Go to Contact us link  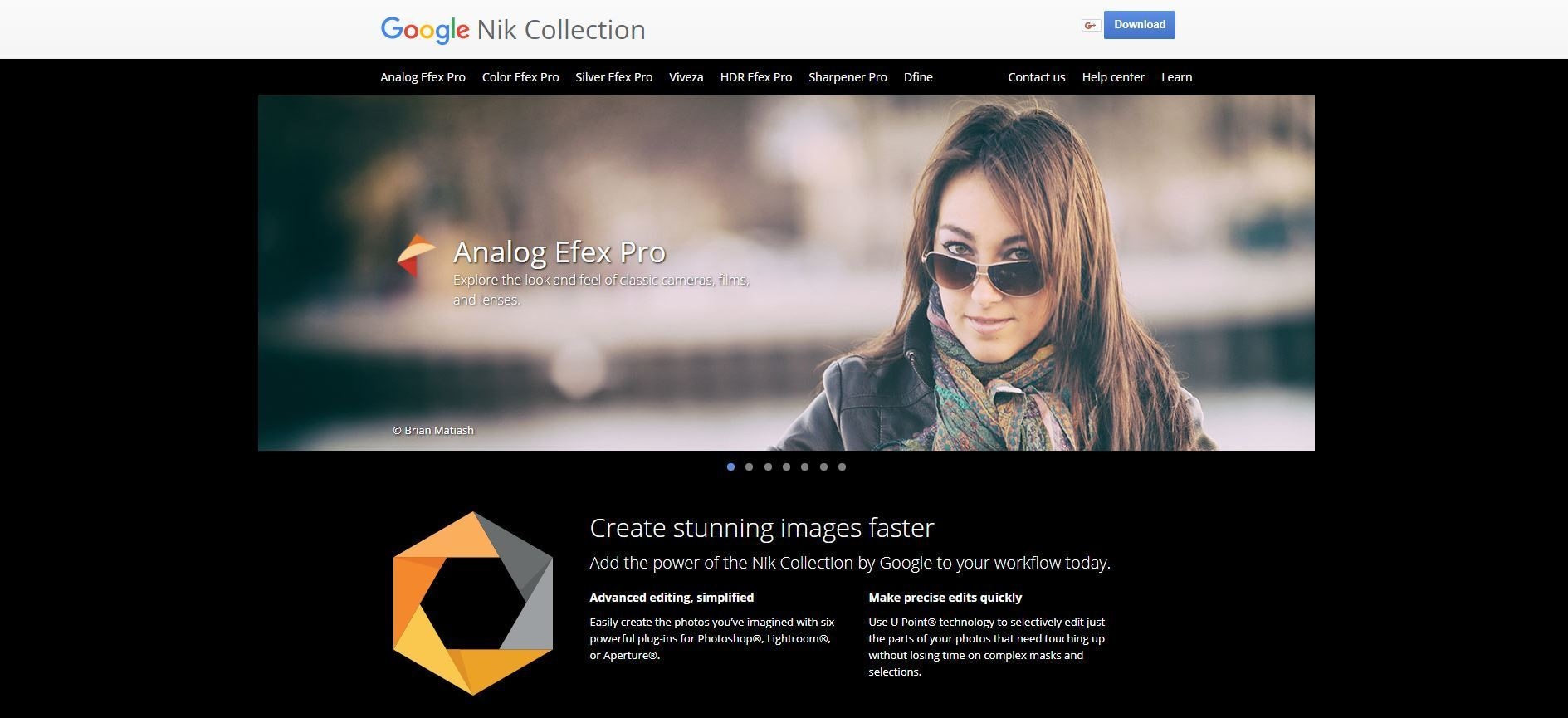click(1036, 77)
